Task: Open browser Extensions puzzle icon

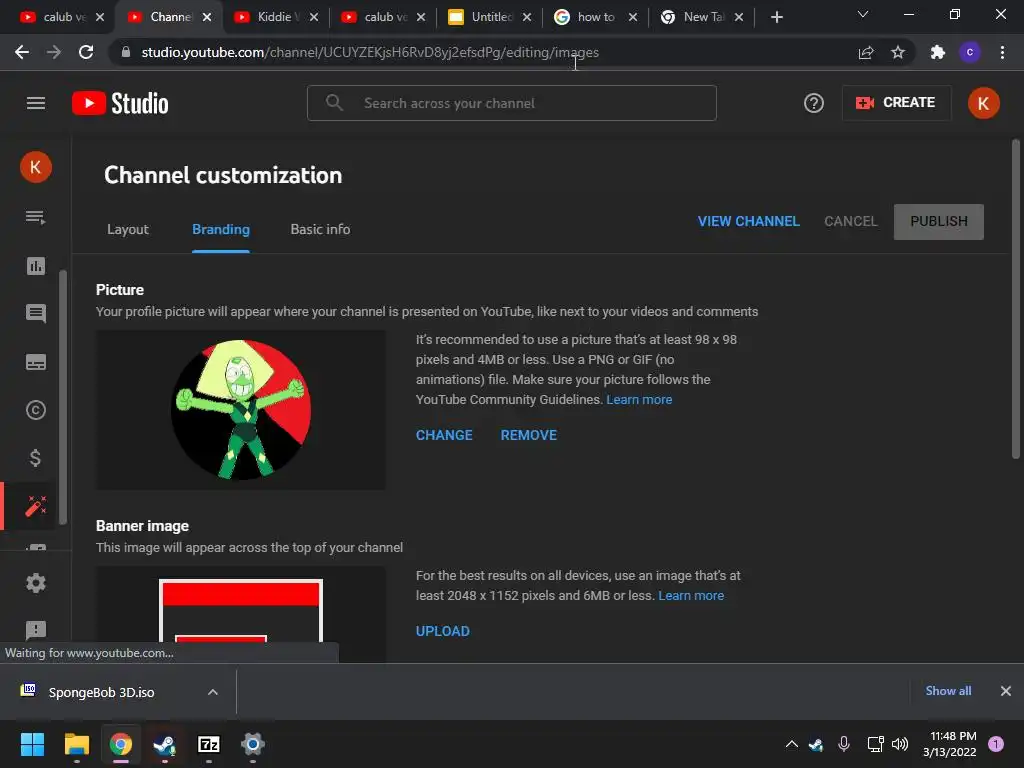Action: pyautogui.click(x=938, y=52)
